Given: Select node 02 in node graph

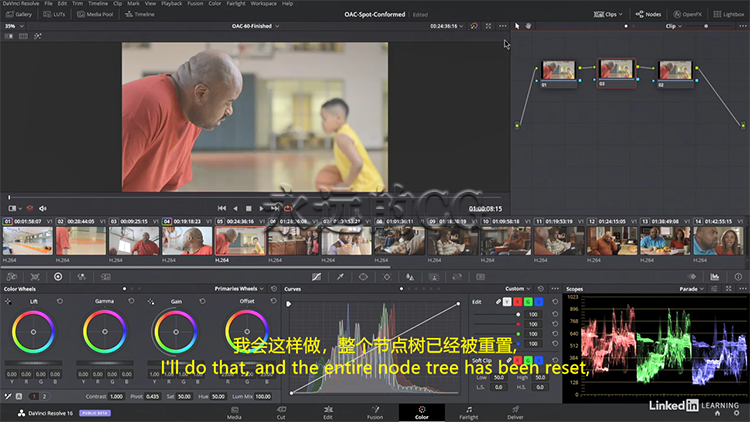Looking at the screenshot, I should tap(675, 74).
